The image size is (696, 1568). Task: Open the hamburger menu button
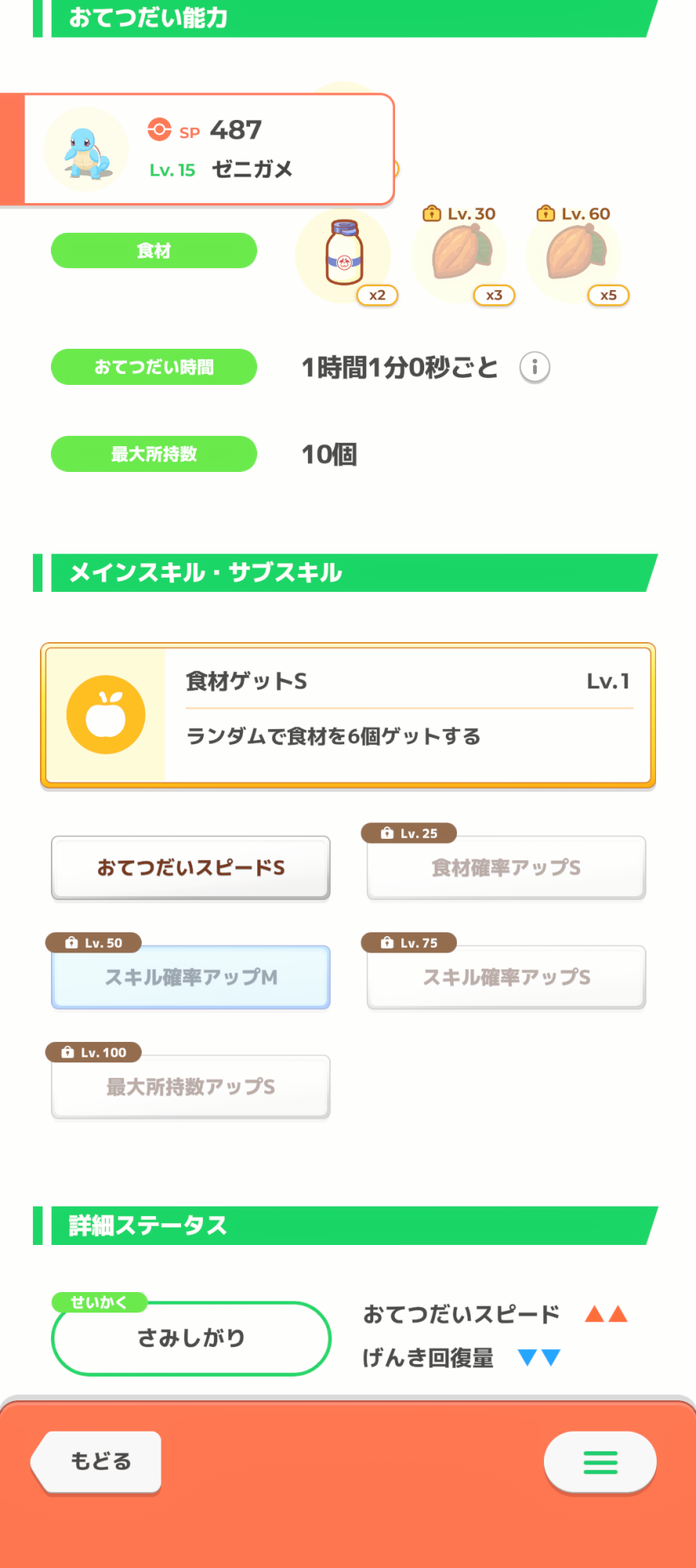click(x=600, y=1462)
